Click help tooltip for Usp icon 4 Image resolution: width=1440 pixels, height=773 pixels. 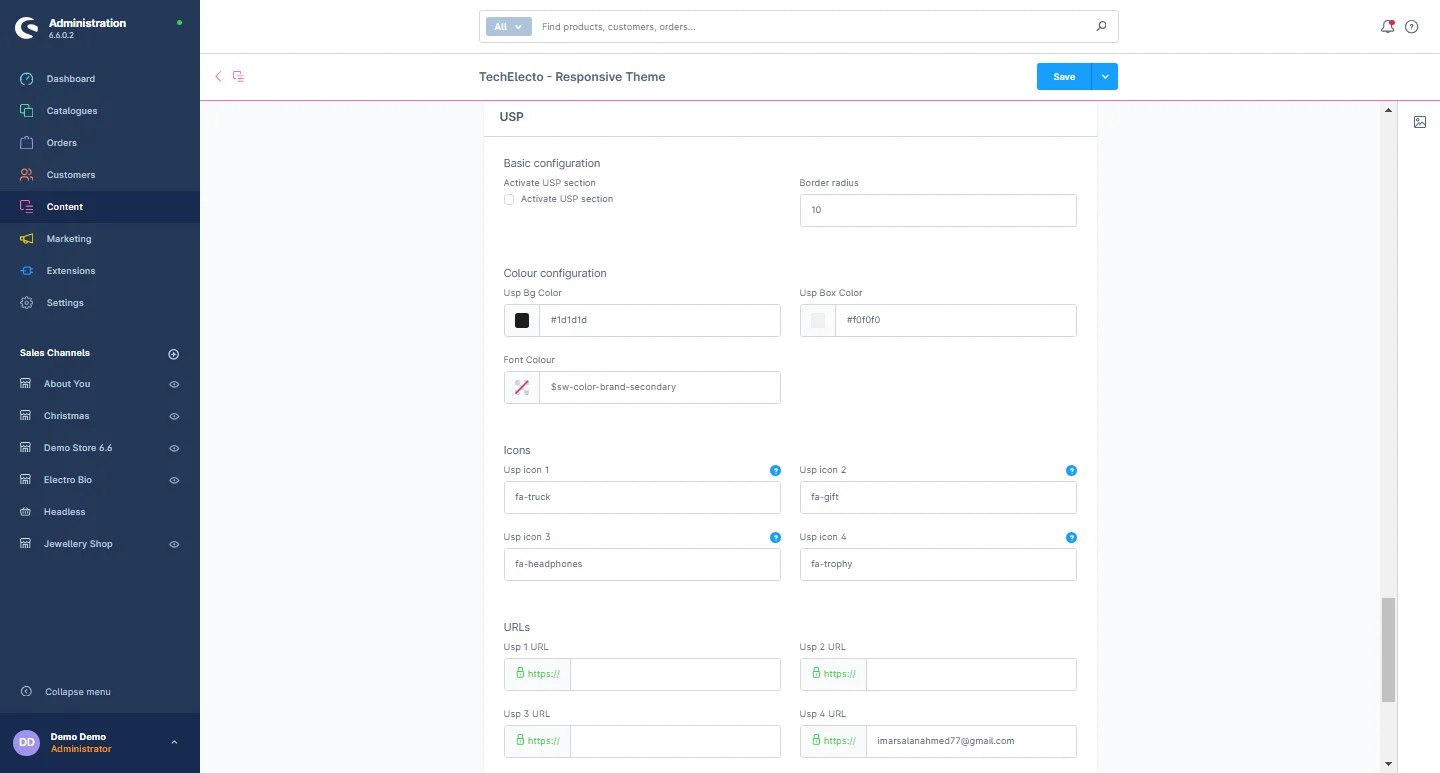click(x=1071, y=537)
